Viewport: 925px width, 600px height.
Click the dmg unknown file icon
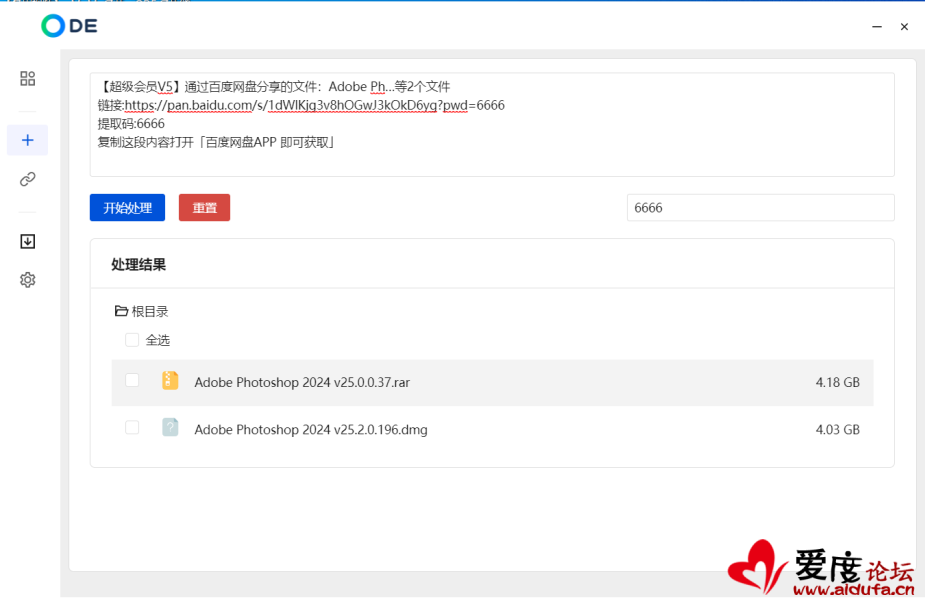coord(170,427)
